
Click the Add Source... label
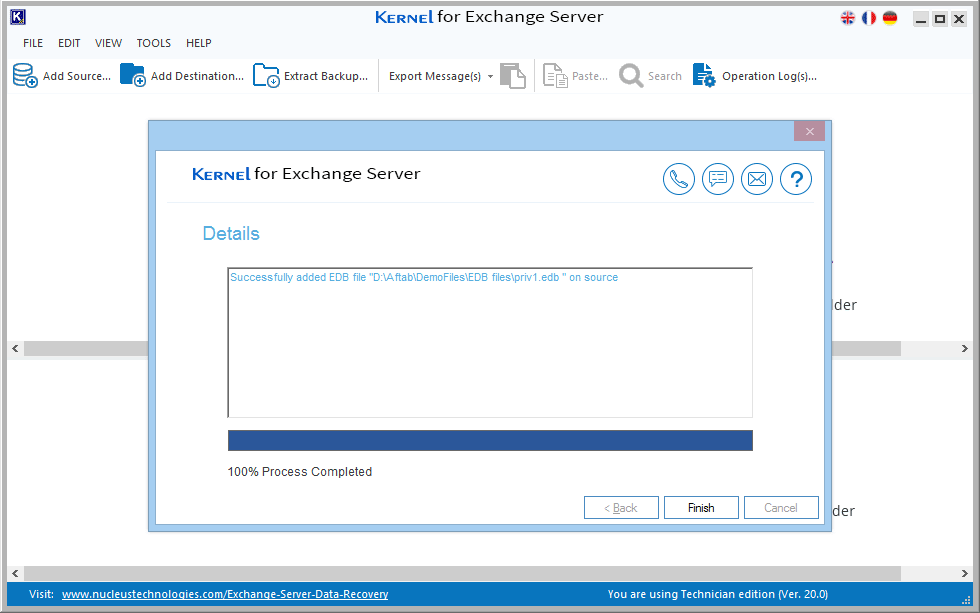77,76
